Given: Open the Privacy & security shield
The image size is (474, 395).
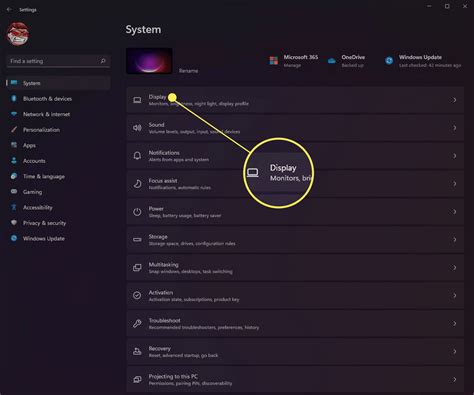Looking at the screenshot, I should pos(14,223).
